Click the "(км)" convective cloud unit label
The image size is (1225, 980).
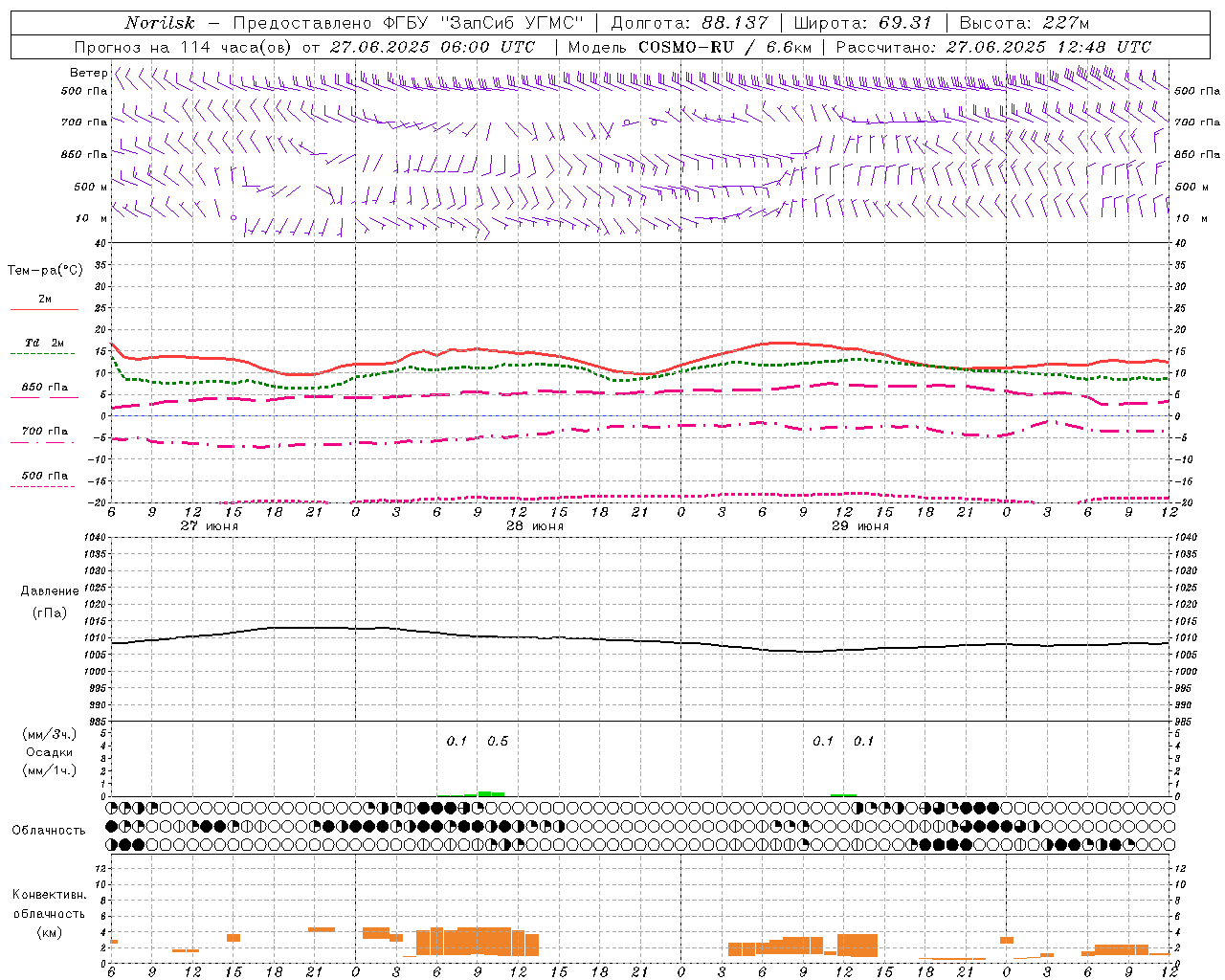[x=50, y=932]
